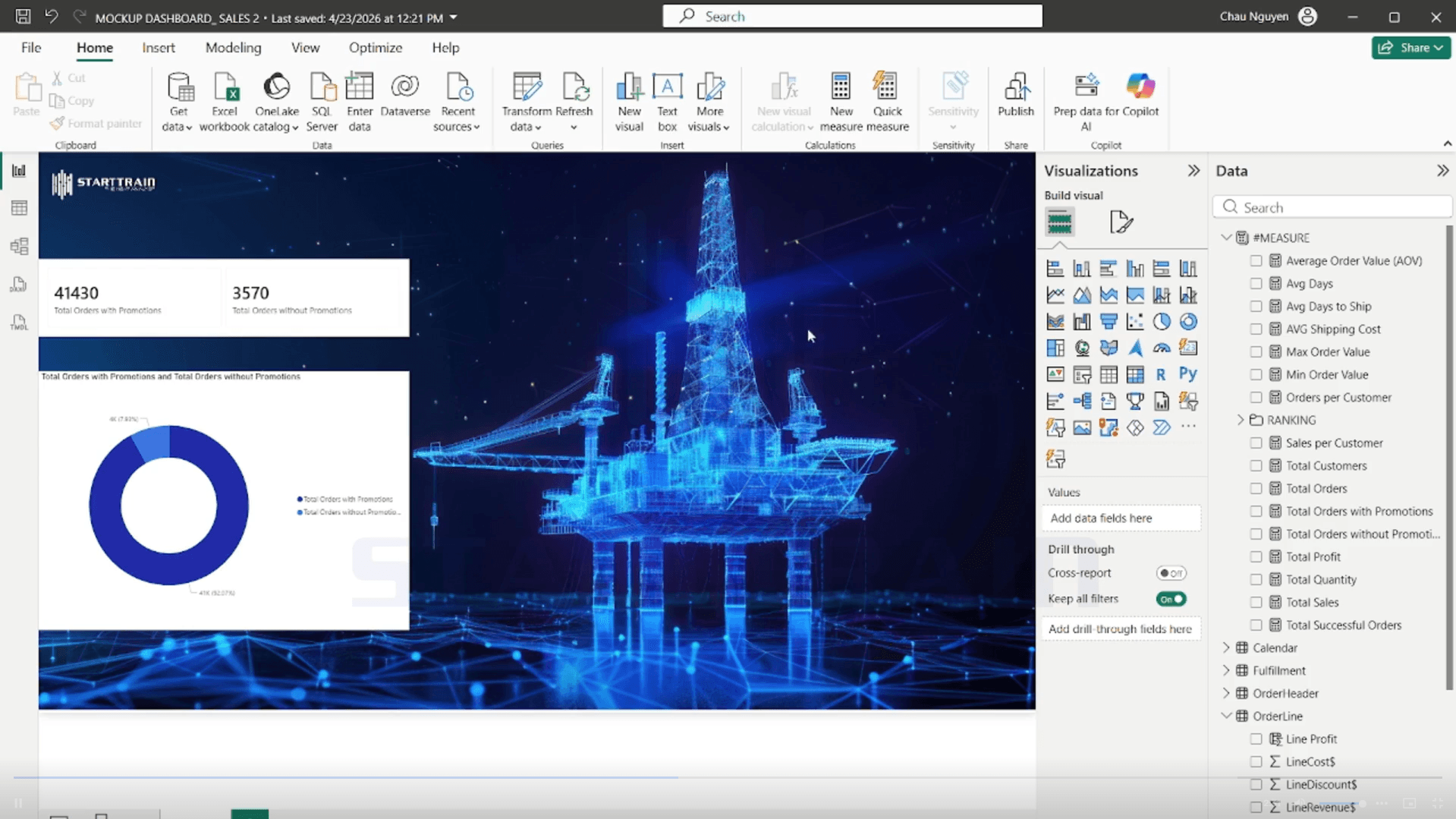Expand the Fulfillment table
This screenshot has width=1456, height=819.
[1226, 670]
